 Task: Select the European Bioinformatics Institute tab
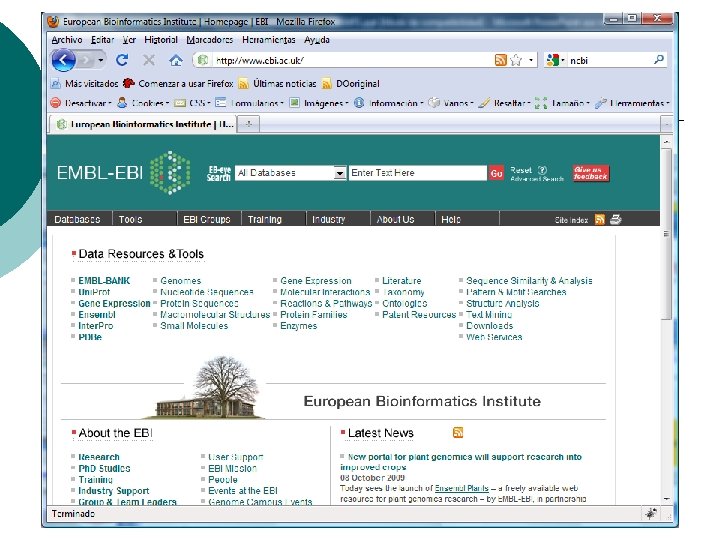[x=143, y=124]
